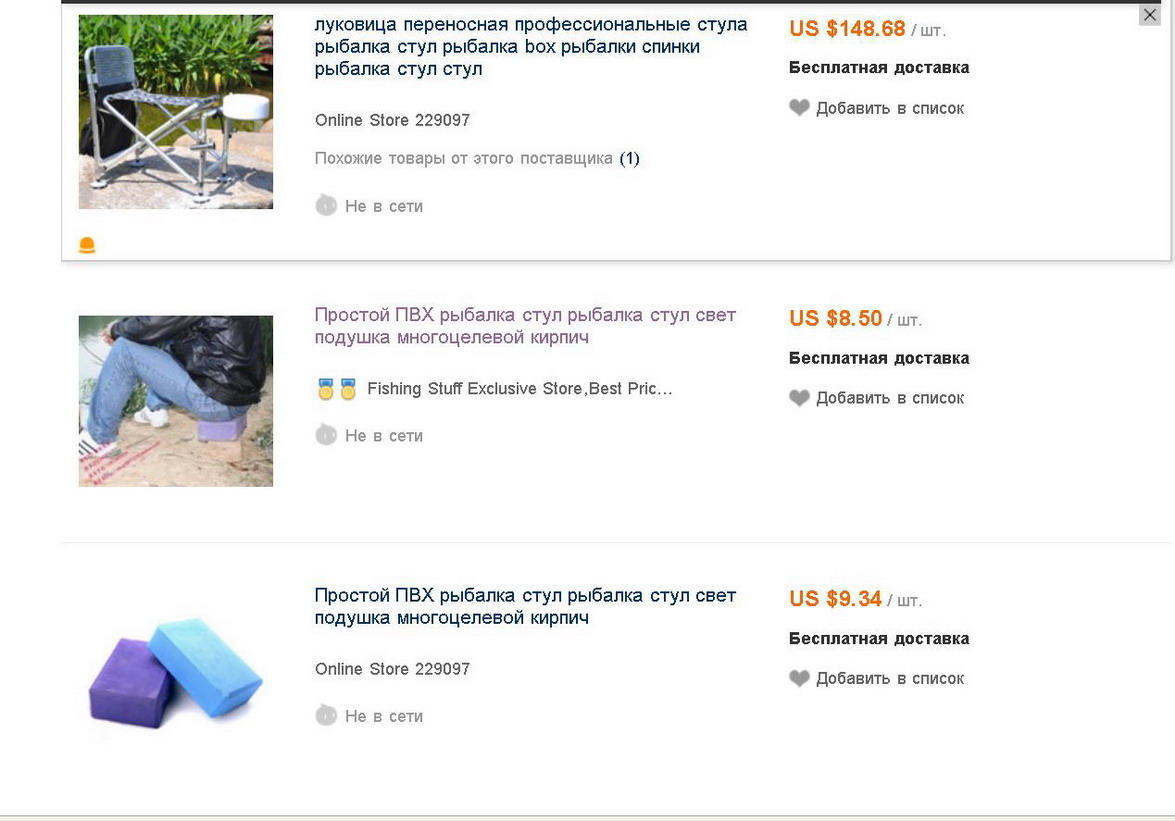Click offline chat icon under Fishing Stuff store
The height and width of the screenshot is (821, 1175).
click(x=326, y=435)
